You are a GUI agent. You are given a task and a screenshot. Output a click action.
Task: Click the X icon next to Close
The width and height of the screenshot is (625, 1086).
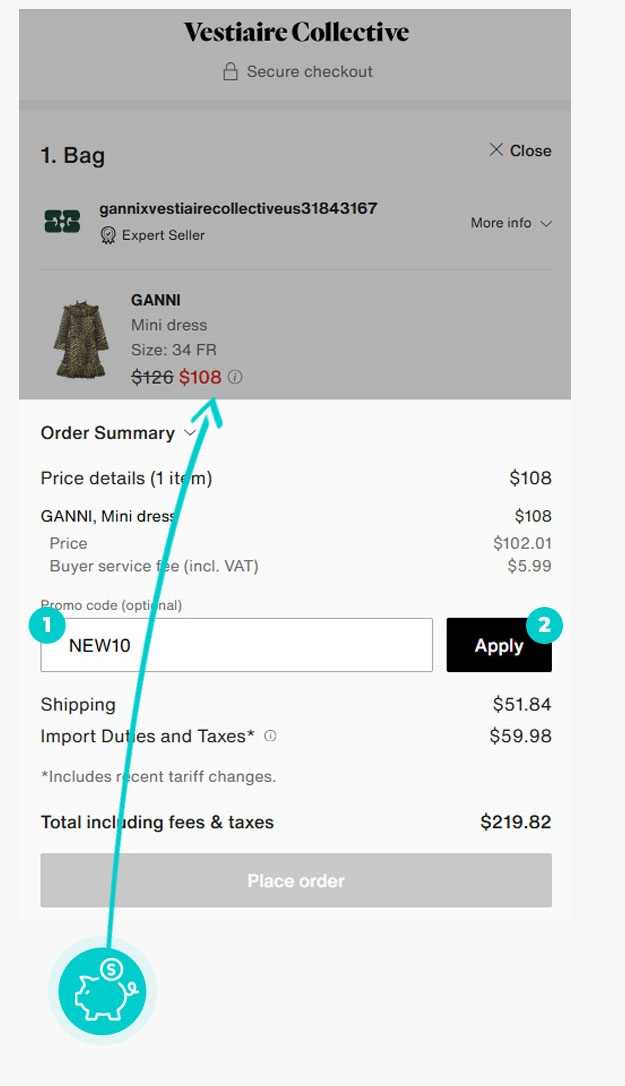496,150
